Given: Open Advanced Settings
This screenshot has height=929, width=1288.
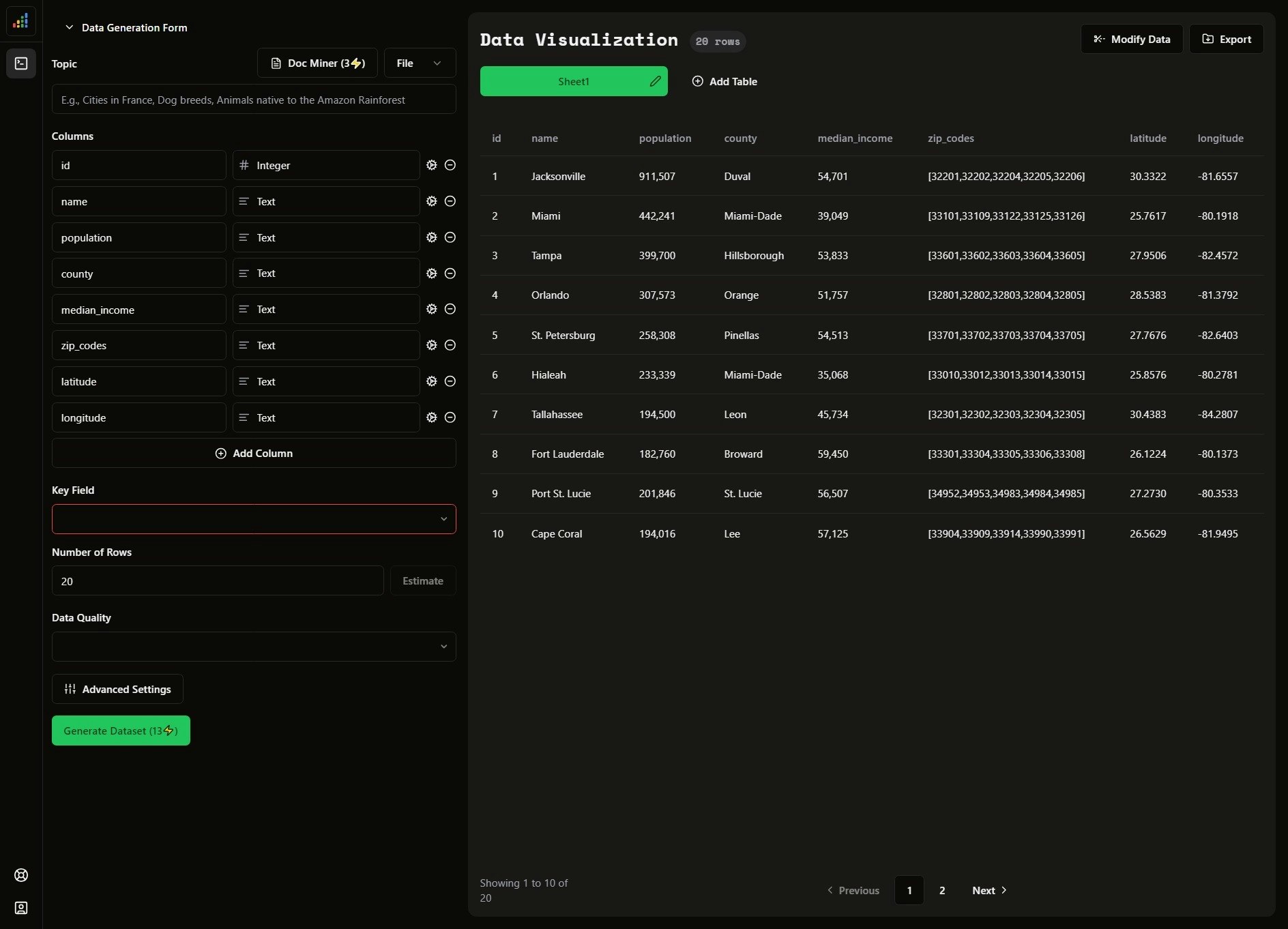Looking at the screenshot, I should pos(117,689).
